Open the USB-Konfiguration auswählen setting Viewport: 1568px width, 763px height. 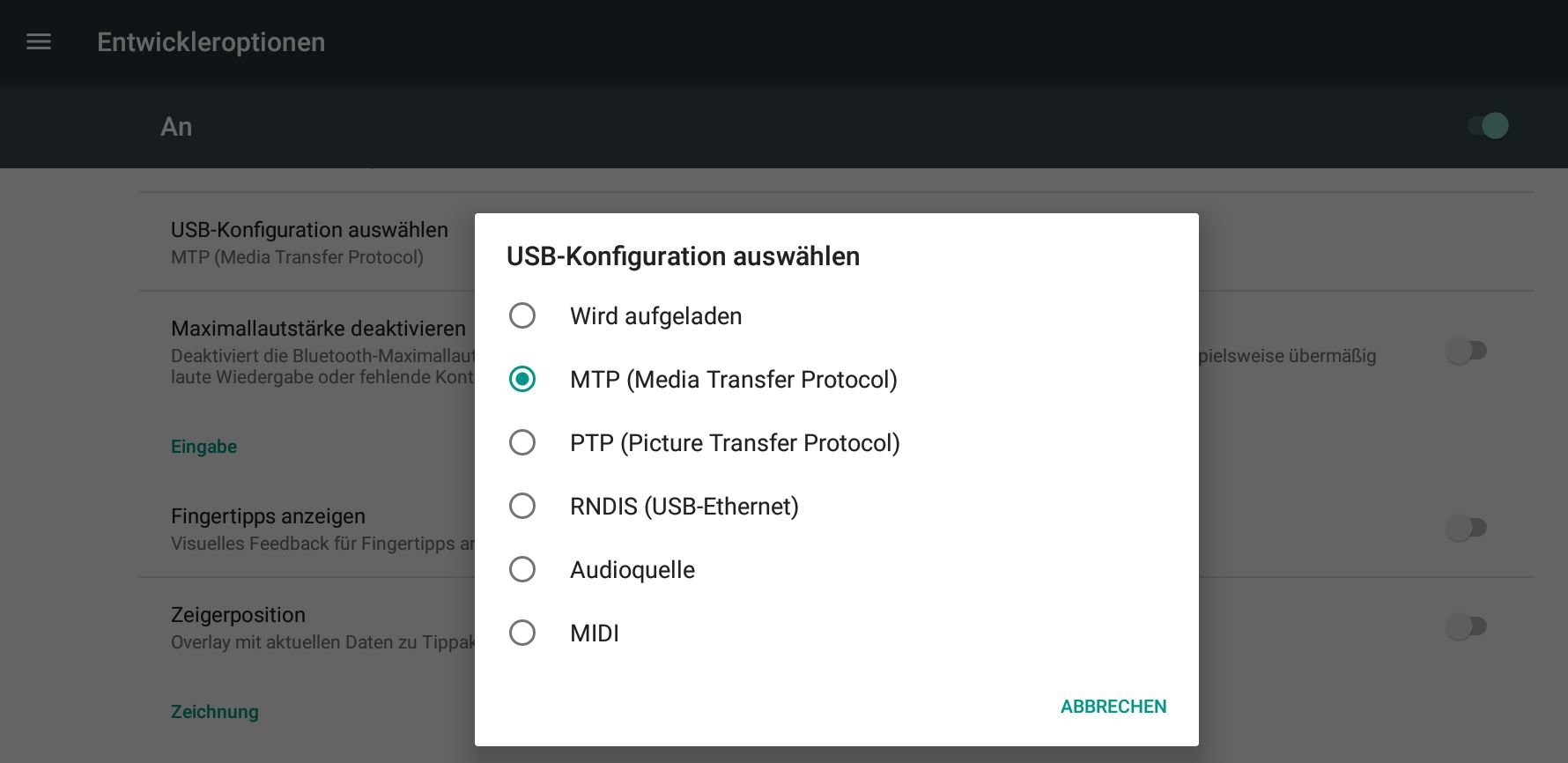coord(309,242)
